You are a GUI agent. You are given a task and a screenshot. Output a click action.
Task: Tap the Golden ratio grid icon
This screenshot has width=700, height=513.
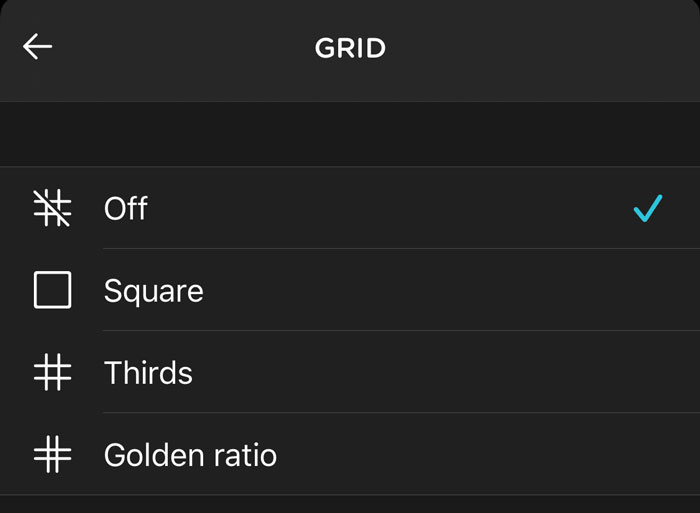tap(52, 455)
